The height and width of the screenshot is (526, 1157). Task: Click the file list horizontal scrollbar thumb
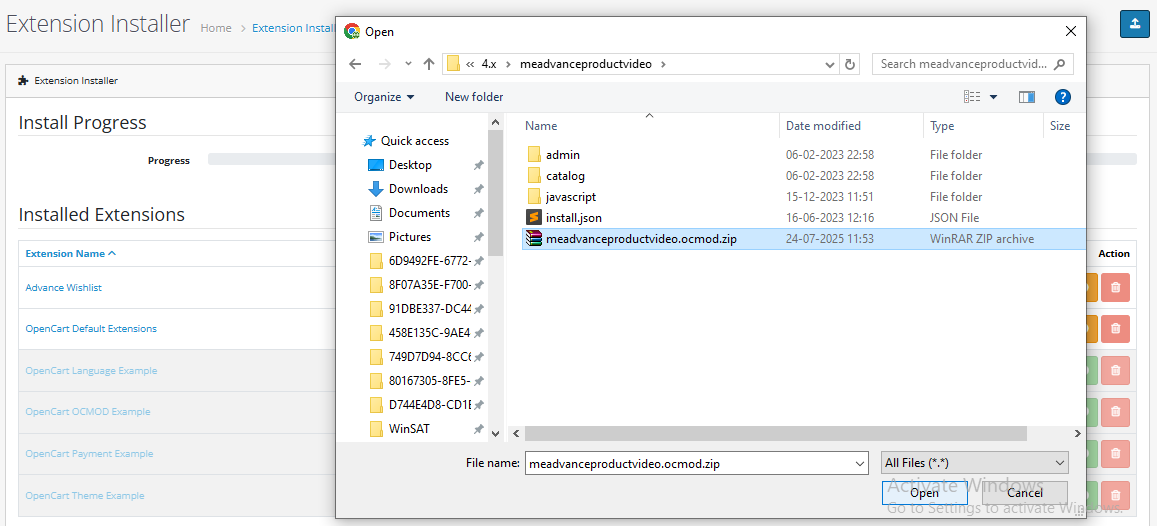tap(776, 434)
